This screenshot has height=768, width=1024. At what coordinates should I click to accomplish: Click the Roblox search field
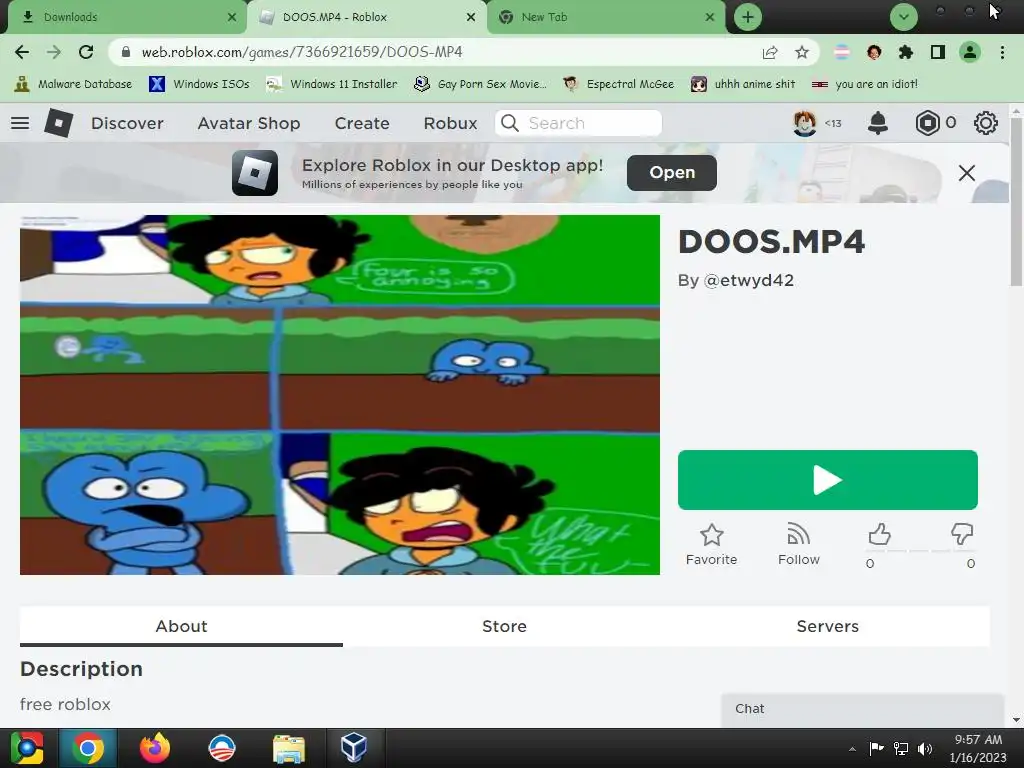tap(579, 123)
